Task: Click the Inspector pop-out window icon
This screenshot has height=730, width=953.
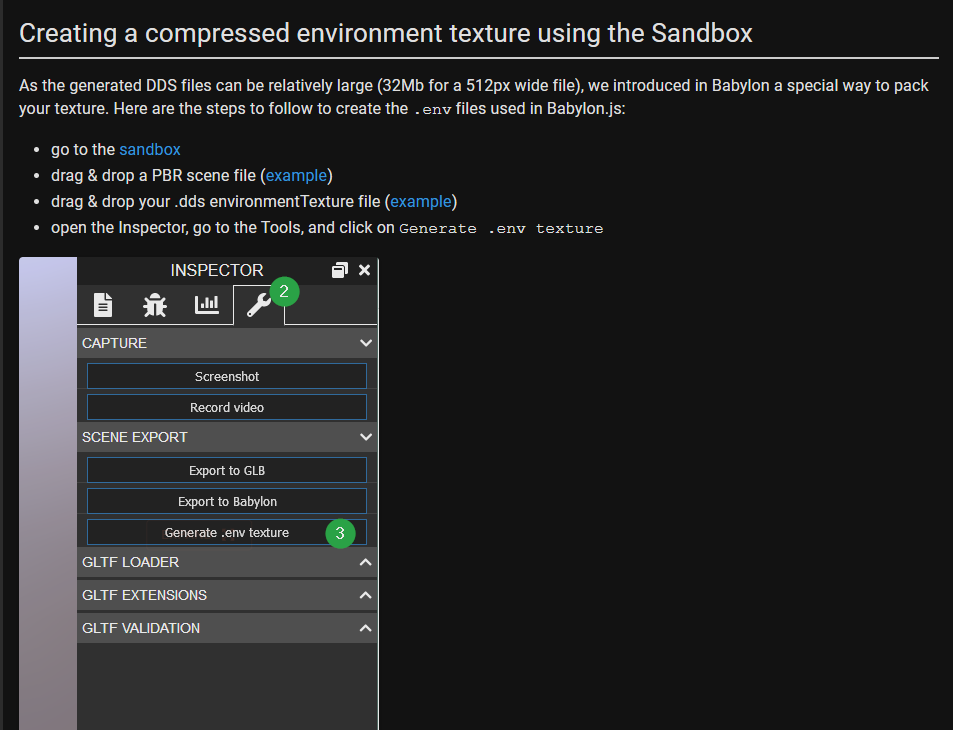Action: [340, 270]
